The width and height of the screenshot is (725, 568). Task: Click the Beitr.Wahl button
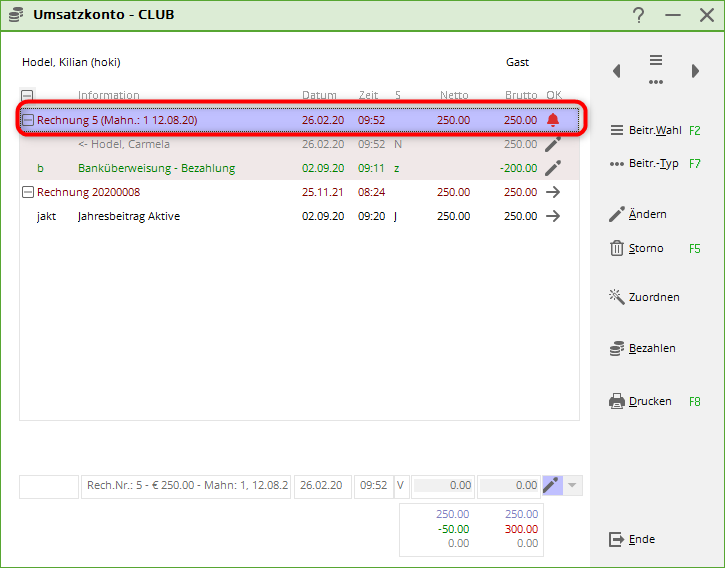pos(654,130)
